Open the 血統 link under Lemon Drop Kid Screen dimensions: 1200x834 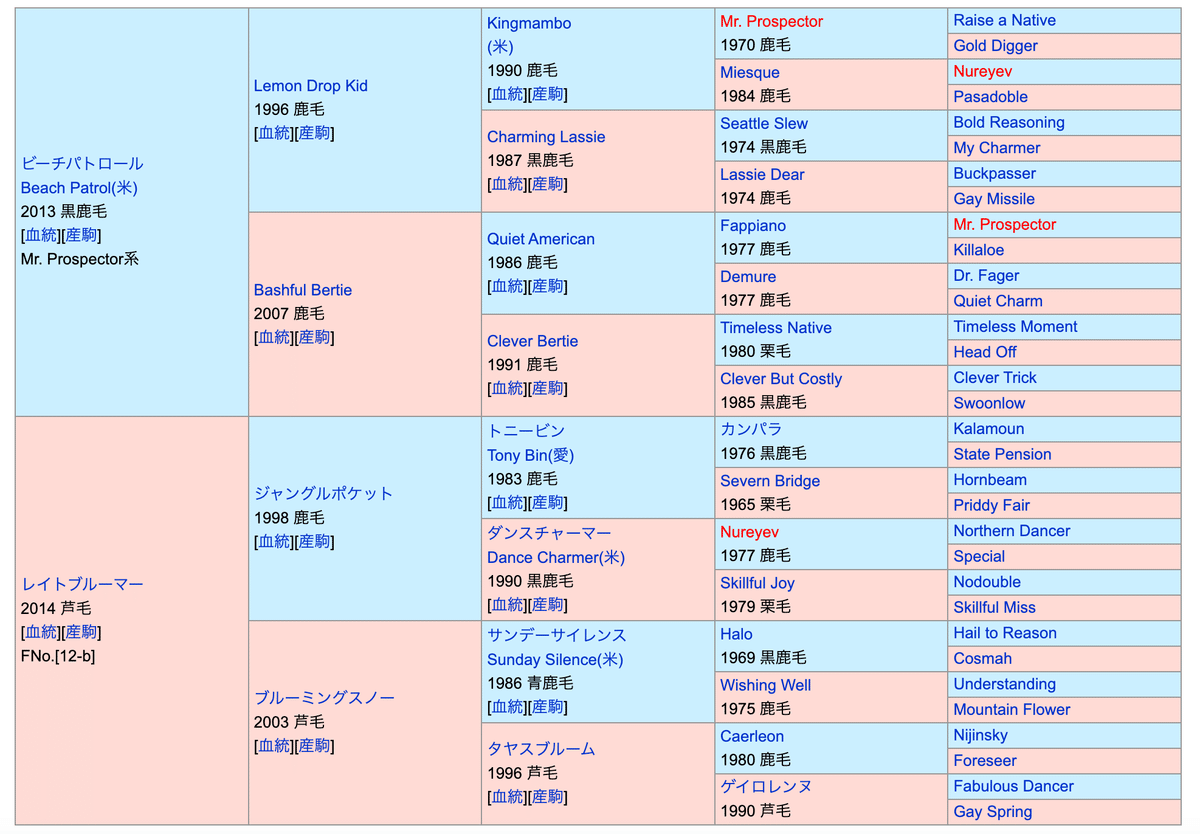(x=274, y=134)
